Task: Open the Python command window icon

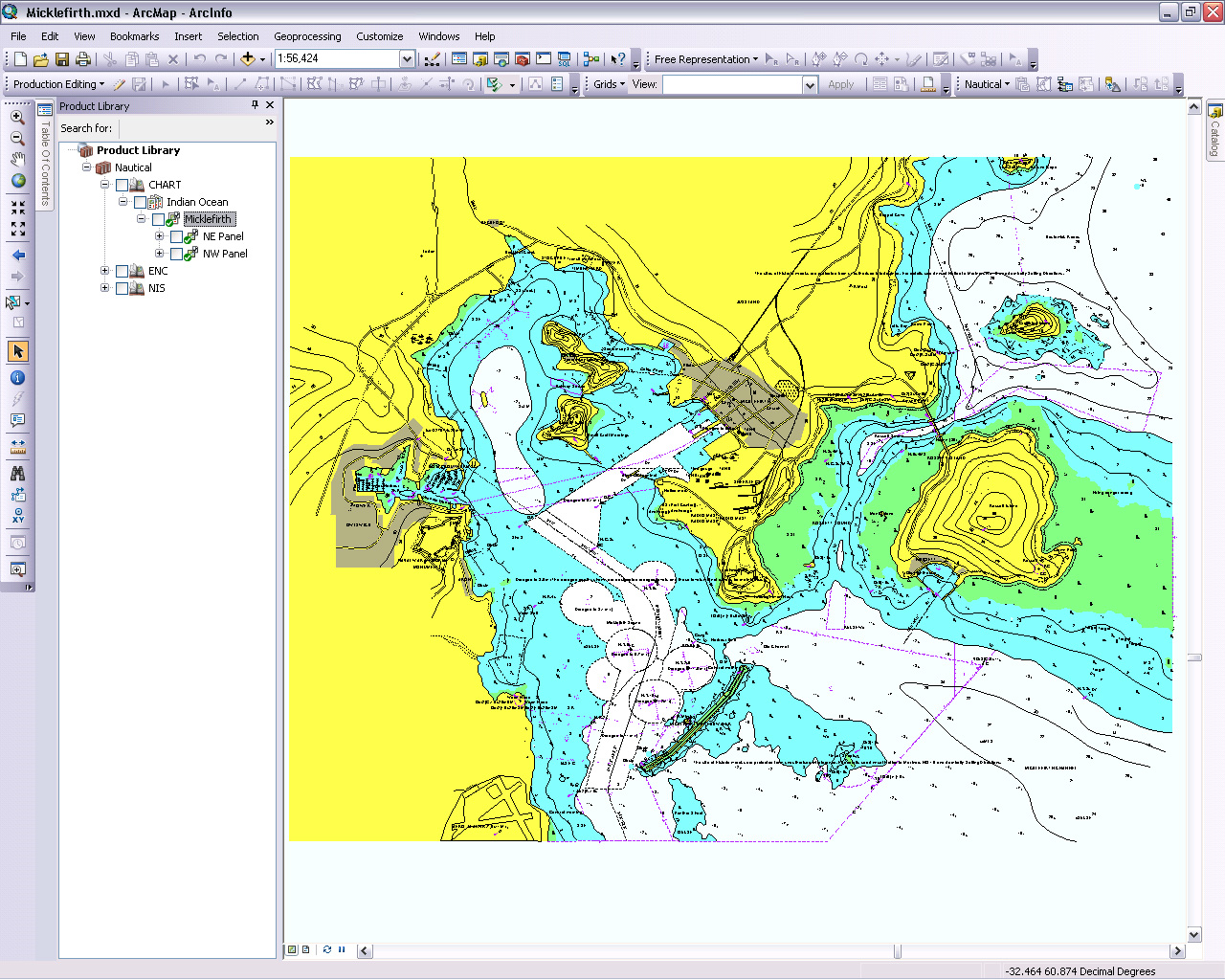Action: pos(544,59)
